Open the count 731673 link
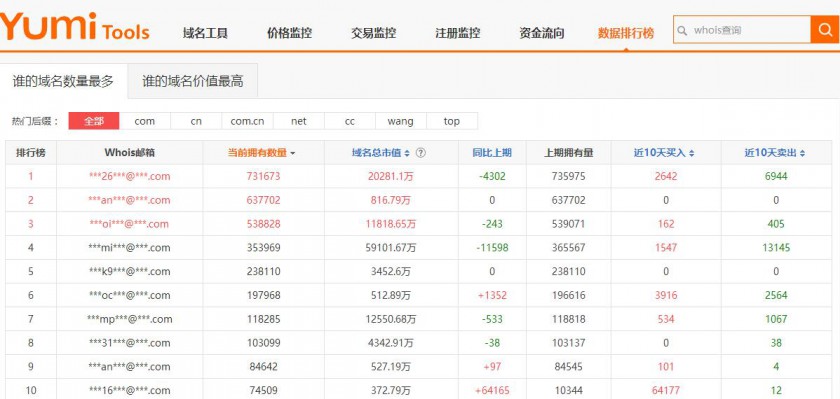The width and height of the screenshot is (840, 399). click(264, 176)
